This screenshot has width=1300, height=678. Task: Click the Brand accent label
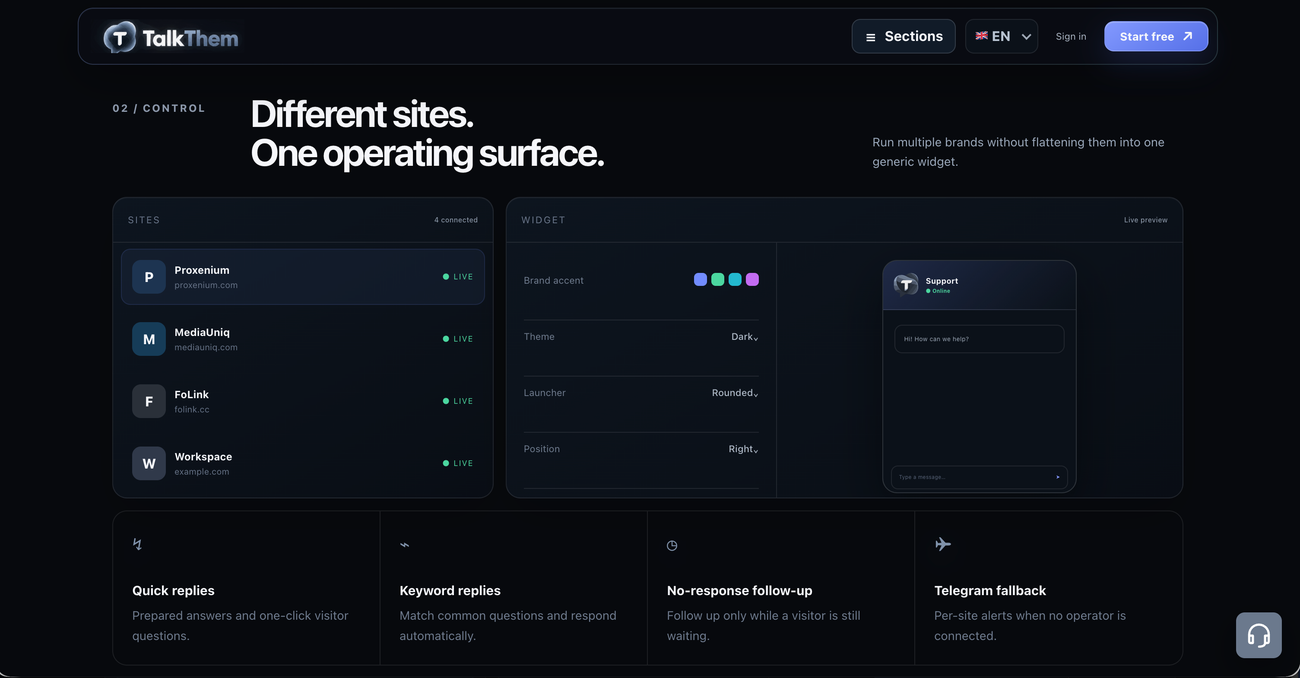point(554,281)
